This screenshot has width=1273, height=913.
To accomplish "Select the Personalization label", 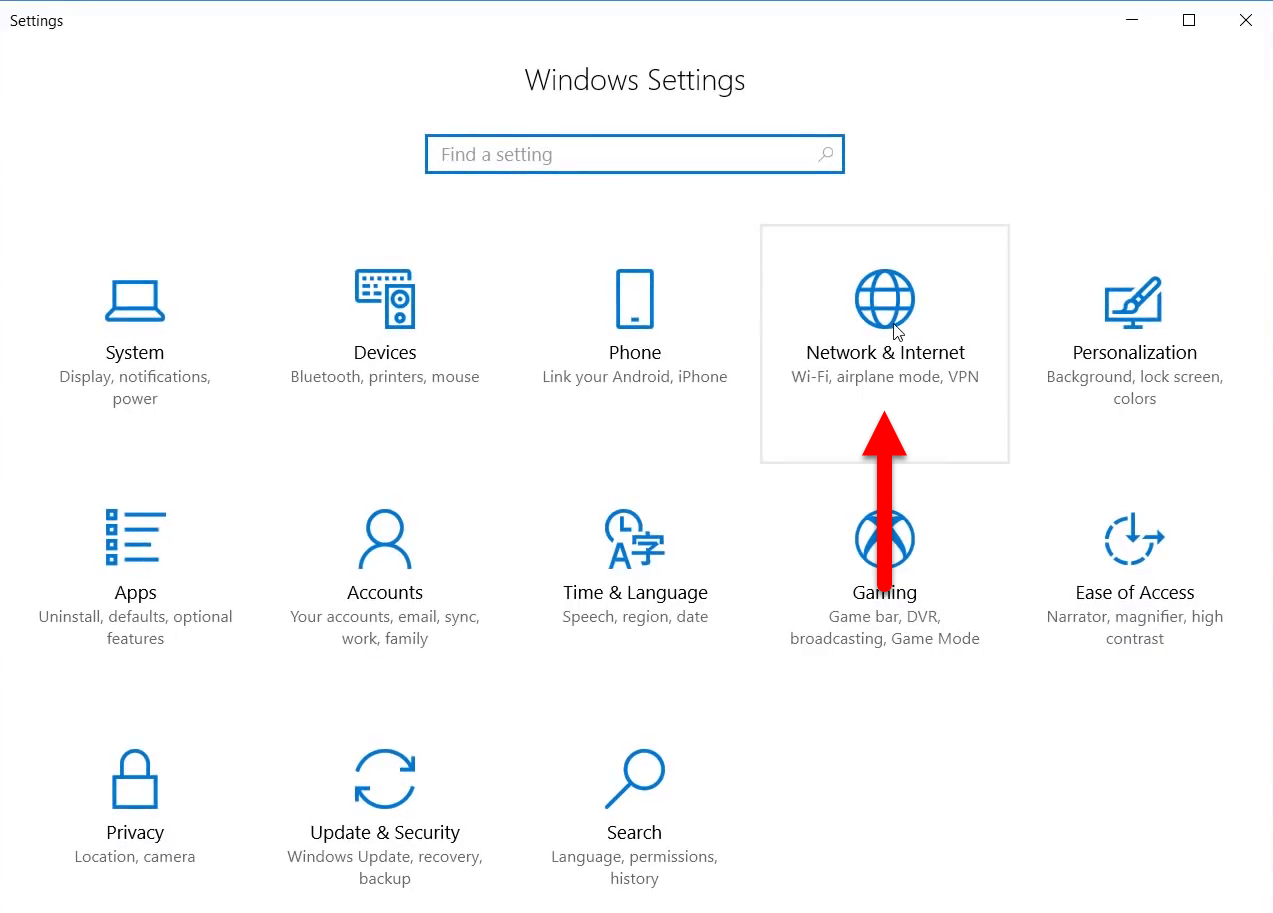I will (x=1134, y=352).
